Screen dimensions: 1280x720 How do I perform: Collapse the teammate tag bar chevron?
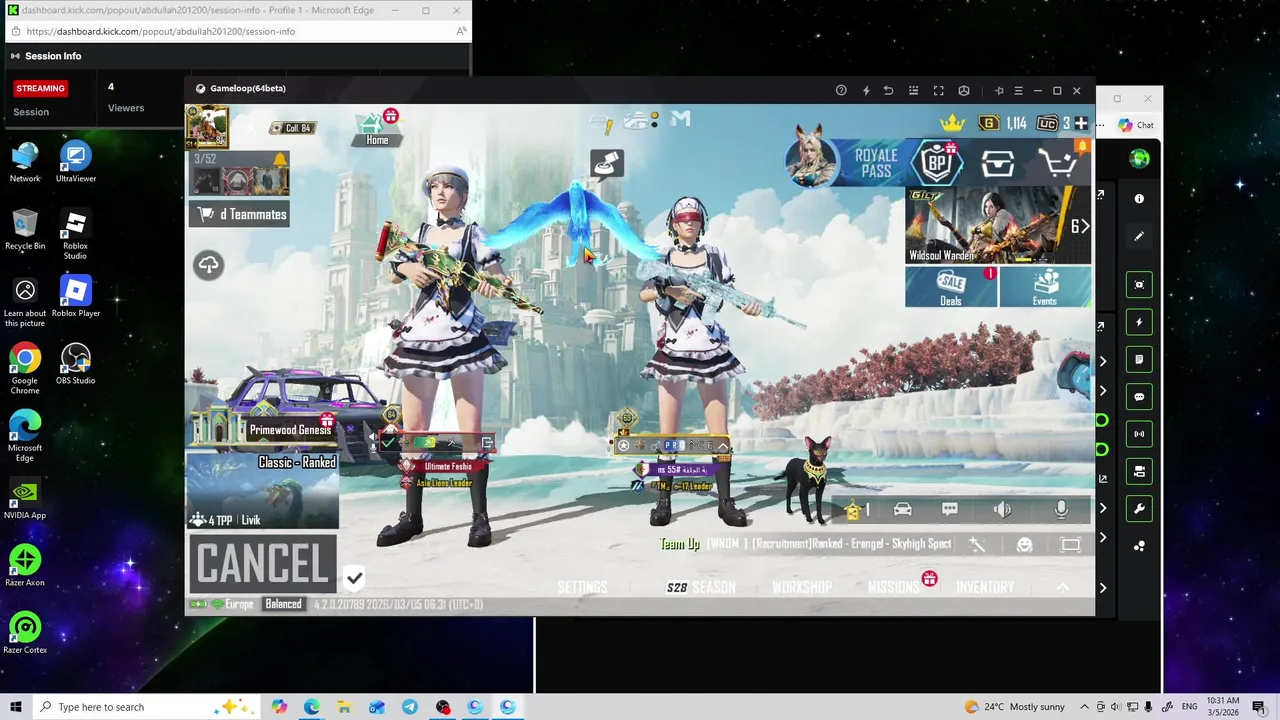[x=722, y=446]
